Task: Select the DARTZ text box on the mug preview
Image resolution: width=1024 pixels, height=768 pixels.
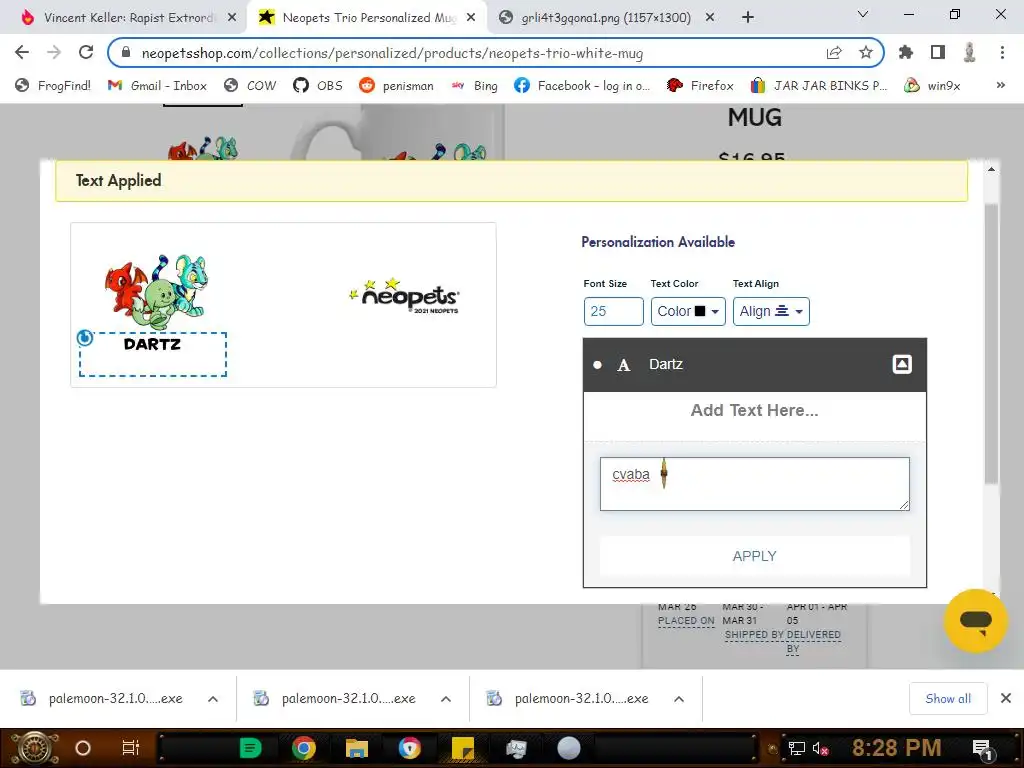Action: click(x=153, y=355)
